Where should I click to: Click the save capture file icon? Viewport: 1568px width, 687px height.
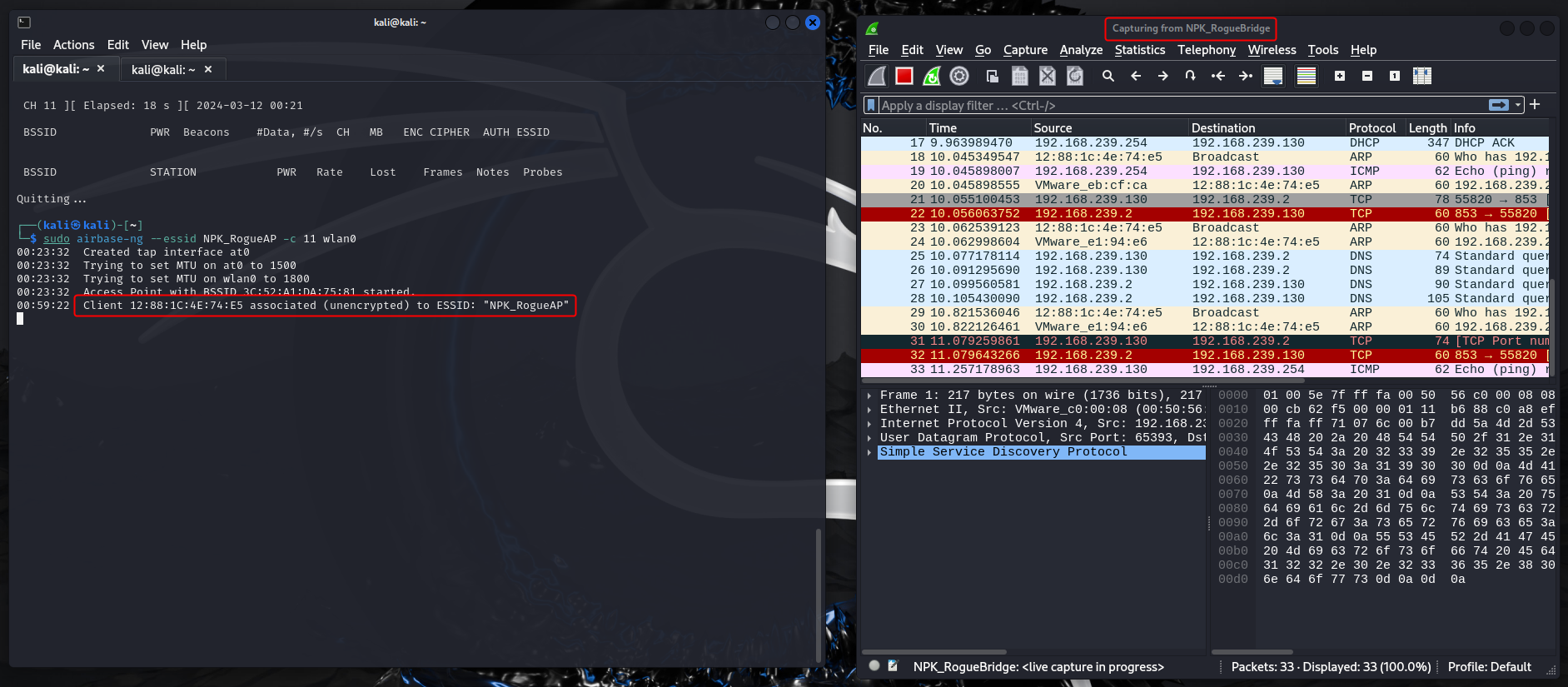tap(1020, 76)
